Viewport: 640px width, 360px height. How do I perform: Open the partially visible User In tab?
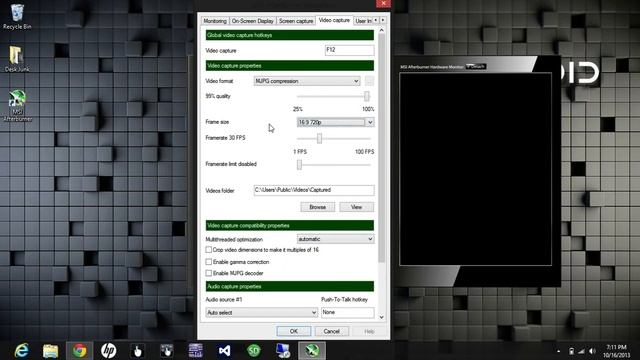[363, 21]
